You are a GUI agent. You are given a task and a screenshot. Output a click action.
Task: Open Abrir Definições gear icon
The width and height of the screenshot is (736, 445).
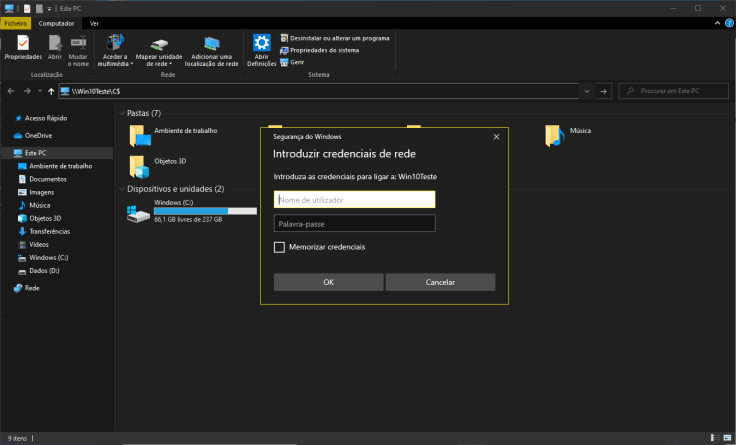click(262, 47)
